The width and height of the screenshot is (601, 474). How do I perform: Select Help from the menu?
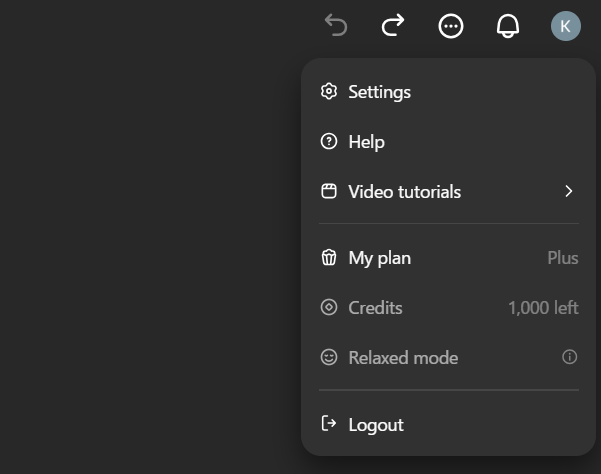pos(448,141)
